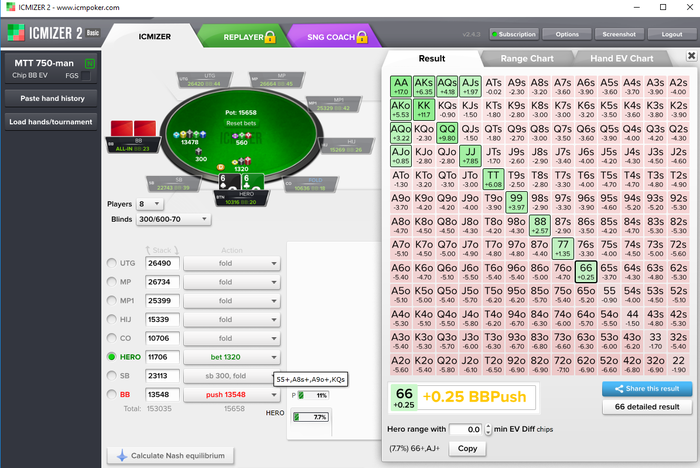Click the SB seat plate on table

tap(175, 184)
